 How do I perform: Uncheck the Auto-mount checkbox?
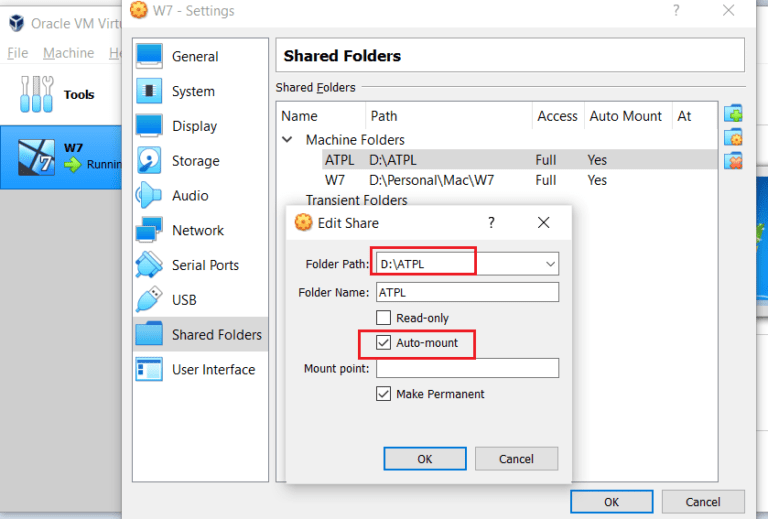[384, 343]
